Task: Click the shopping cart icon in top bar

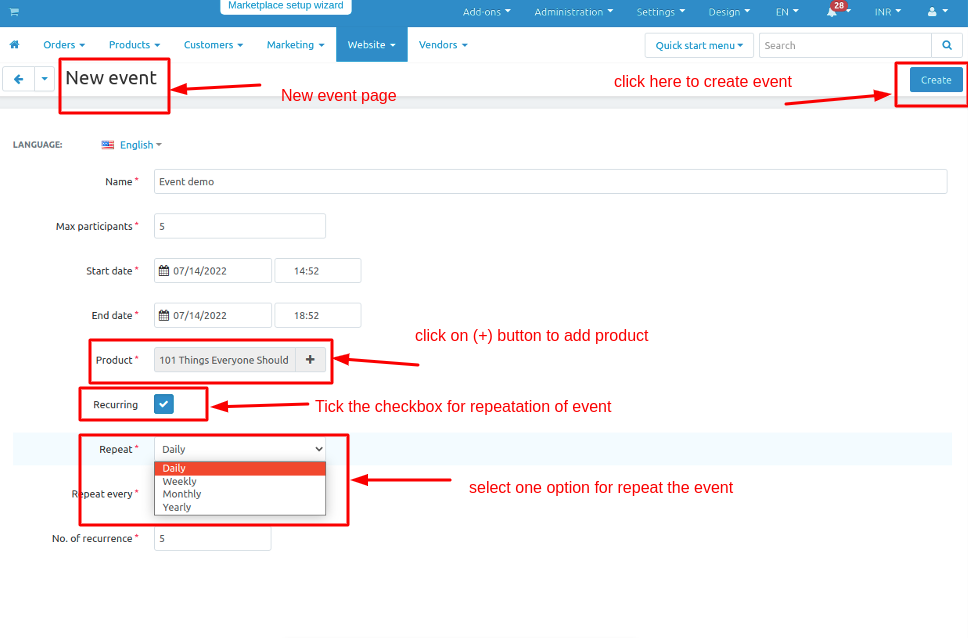Action: pyautogui.click(x=14, y=12)
